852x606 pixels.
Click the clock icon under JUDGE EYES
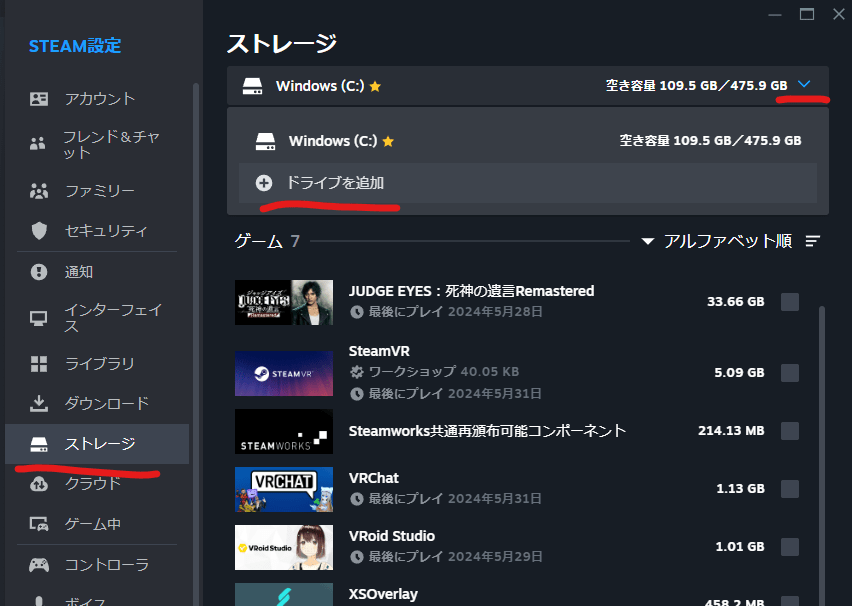[356, 312]
